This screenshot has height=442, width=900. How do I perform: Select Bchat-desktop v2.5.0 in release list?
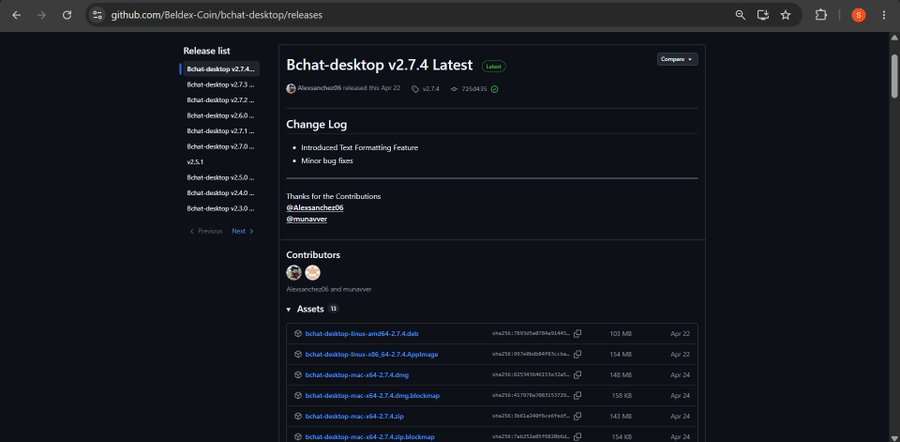220,177
